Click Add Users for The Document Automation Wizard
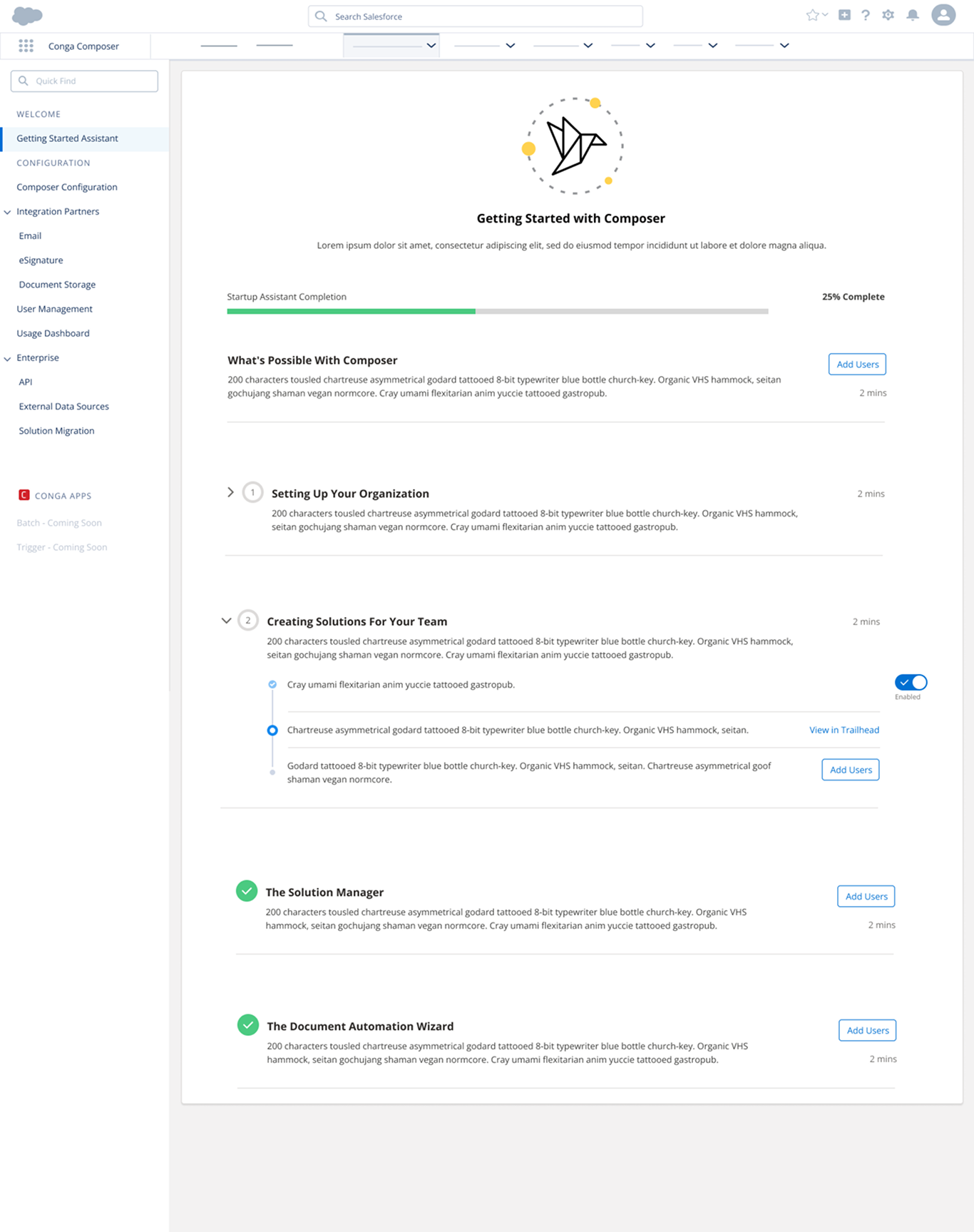This screenshot has width=974, height=1232. 868,1030
